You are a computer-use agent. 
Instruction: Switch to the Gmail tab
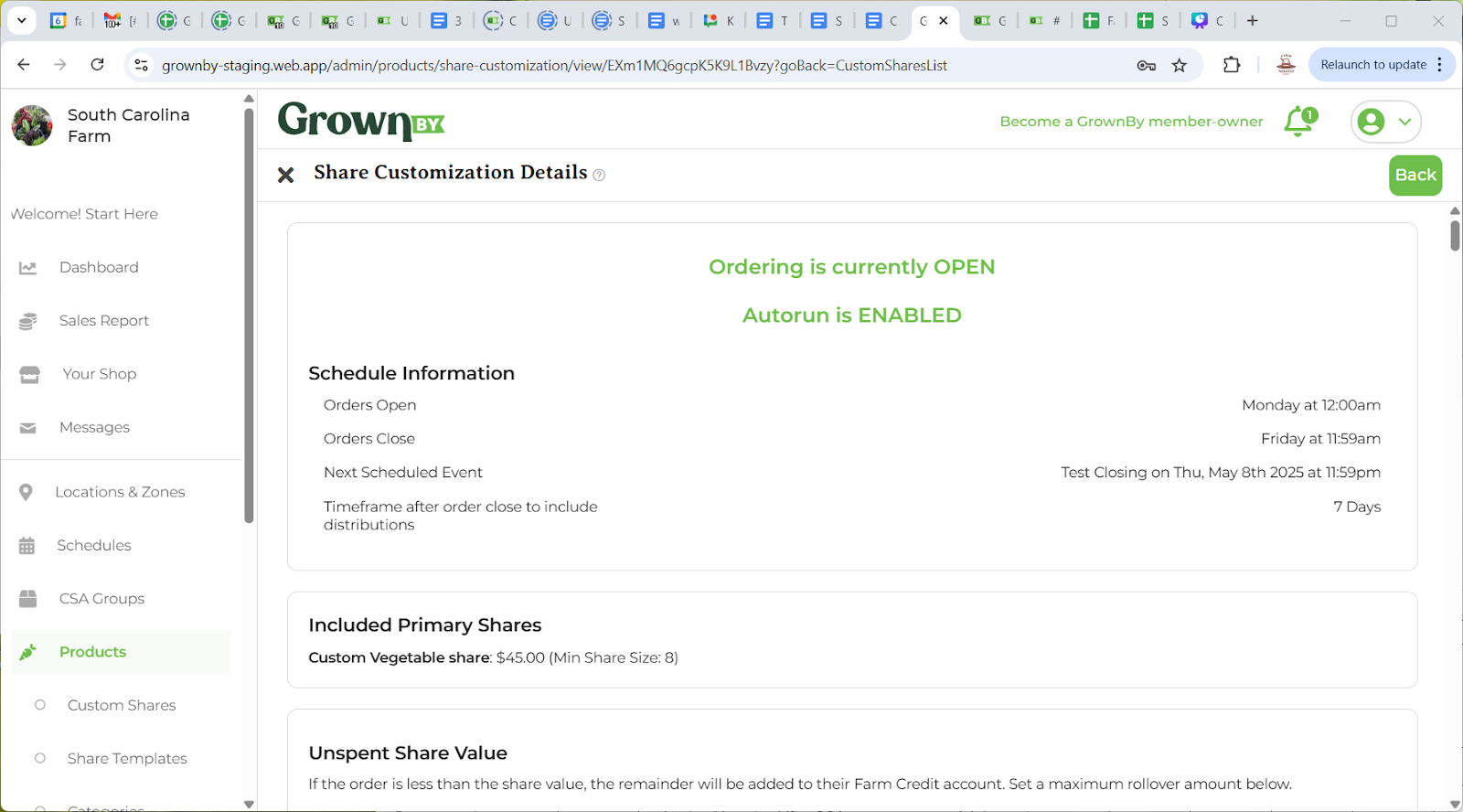point(121,20)
